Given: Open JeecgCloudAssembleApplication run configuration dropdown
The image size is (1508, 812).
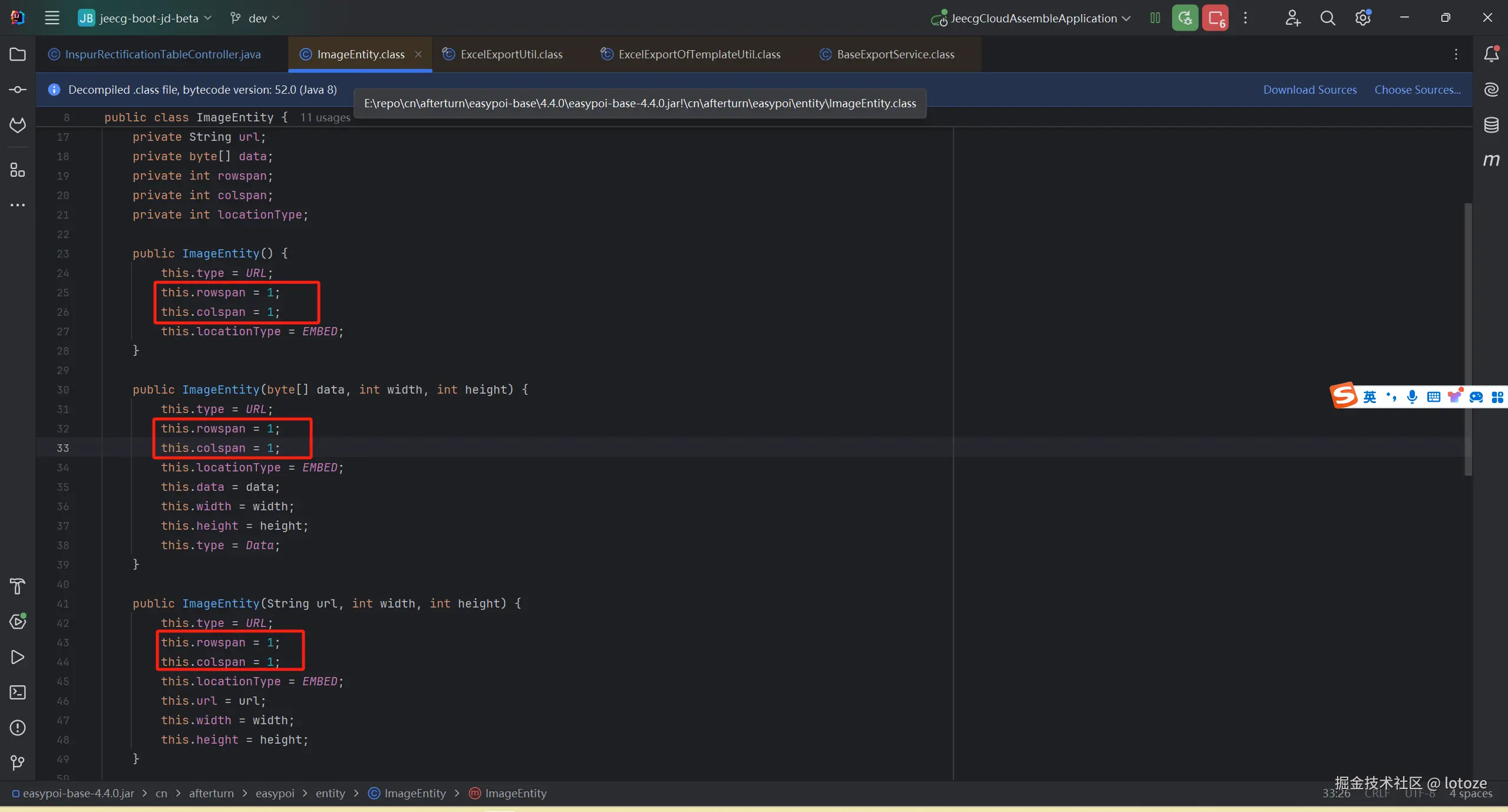Looking at the screenshot, I should (1032, 18).
